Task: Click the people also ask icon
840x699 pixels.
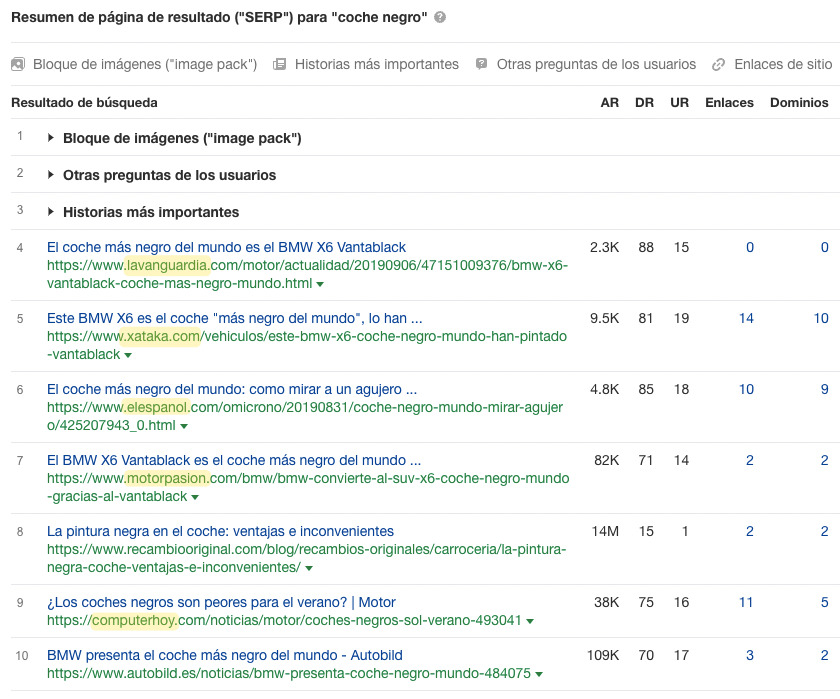Action: click(481, 64)
